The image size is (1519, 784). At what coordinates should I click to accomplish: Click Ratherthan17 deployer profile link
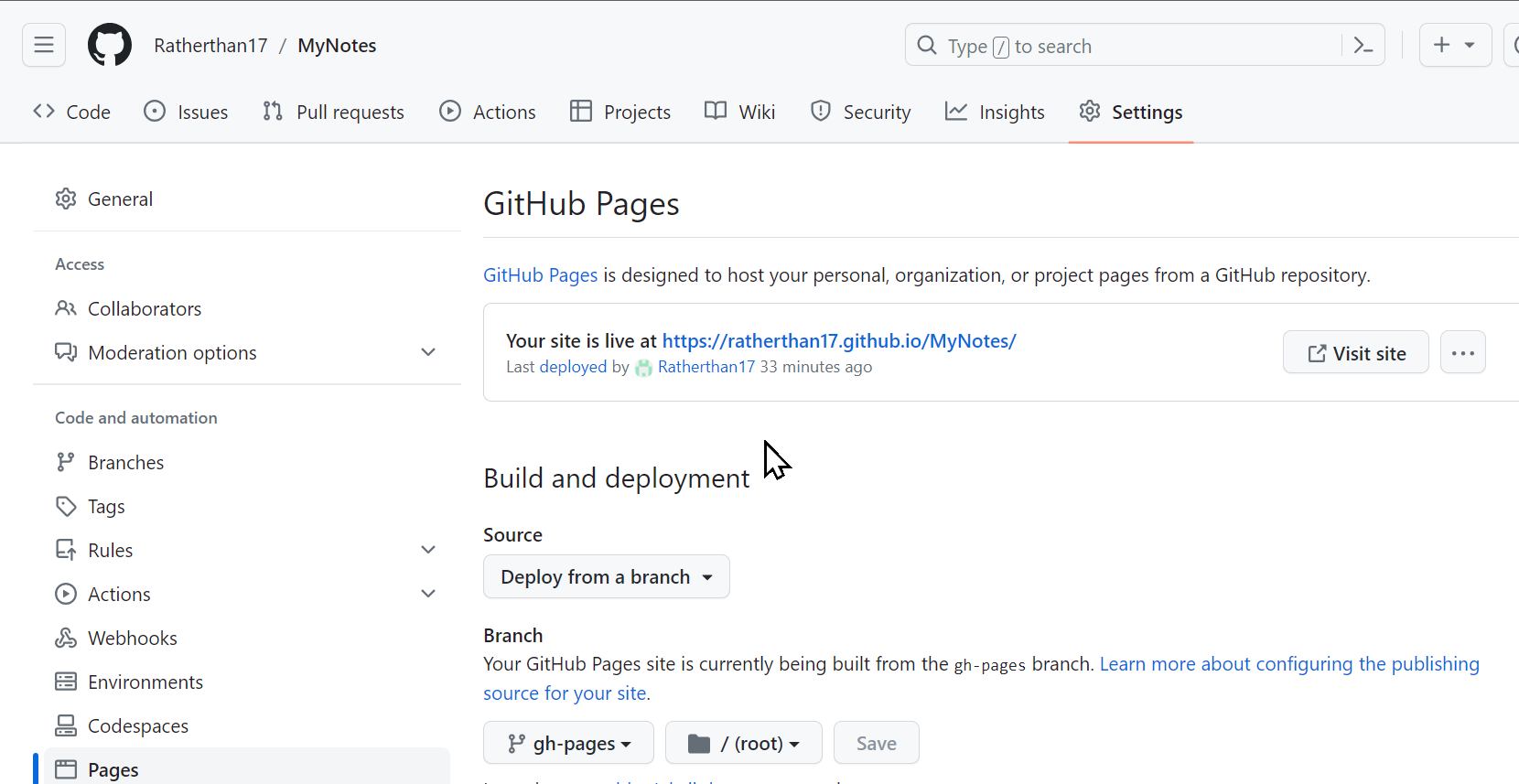click(x=706, y=367)
